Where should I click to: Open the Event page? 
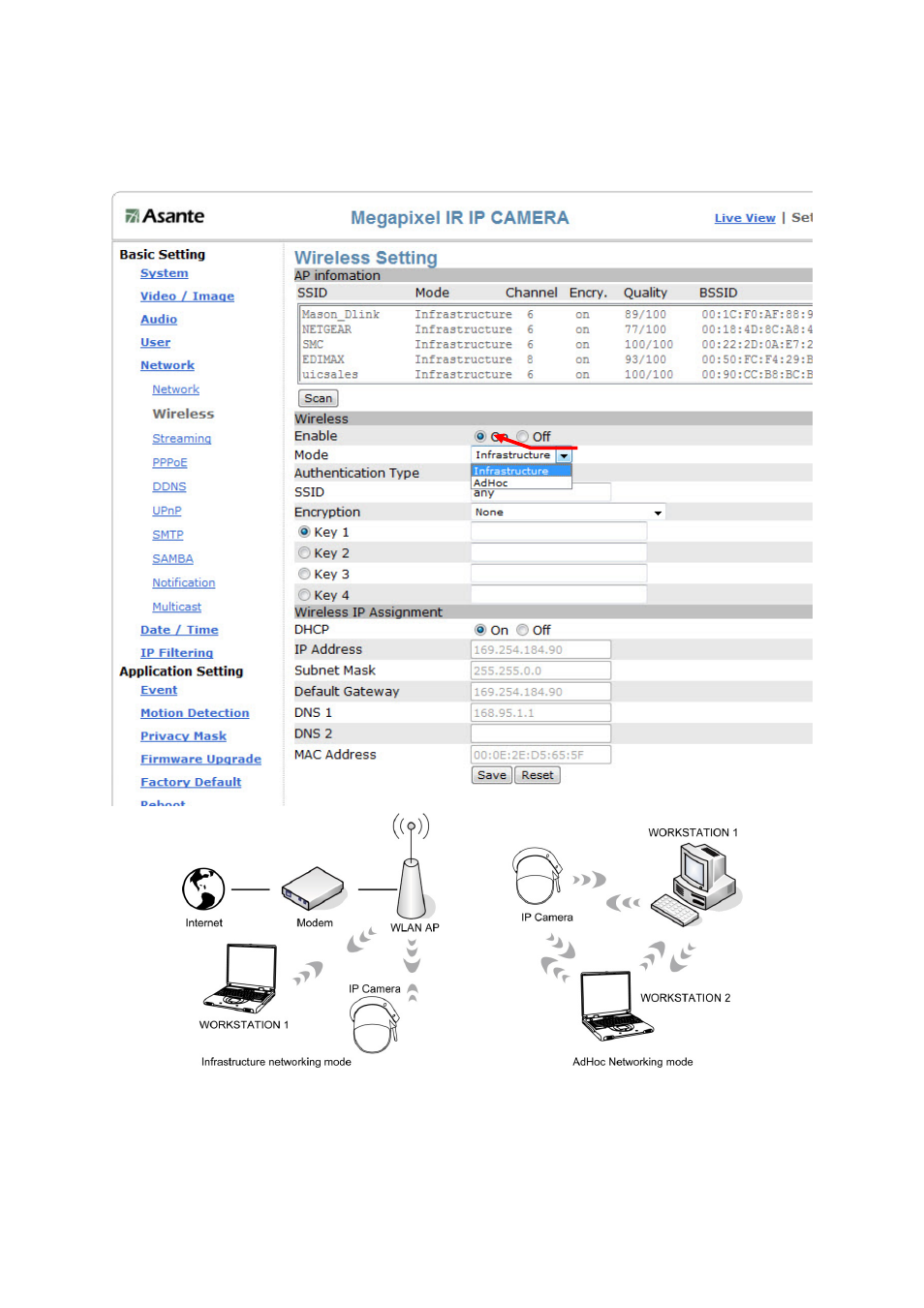159,691
